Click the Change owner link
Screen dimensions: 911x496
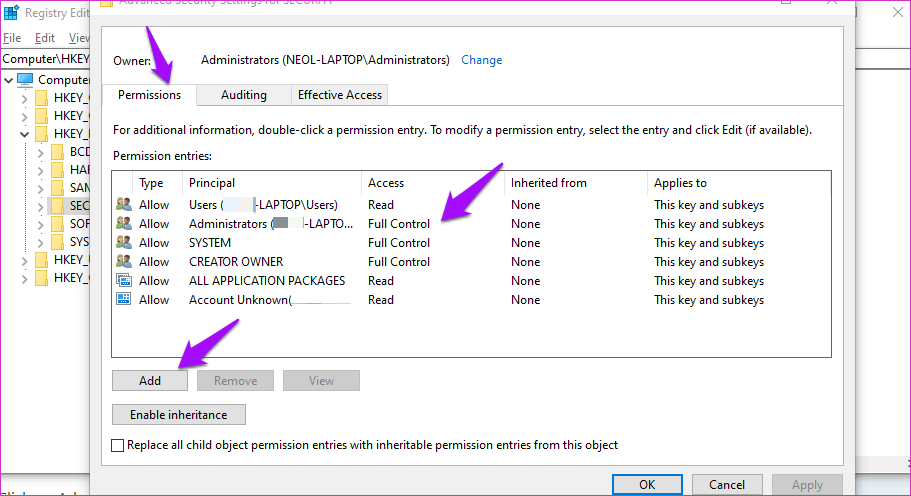(x=481, y=60)
